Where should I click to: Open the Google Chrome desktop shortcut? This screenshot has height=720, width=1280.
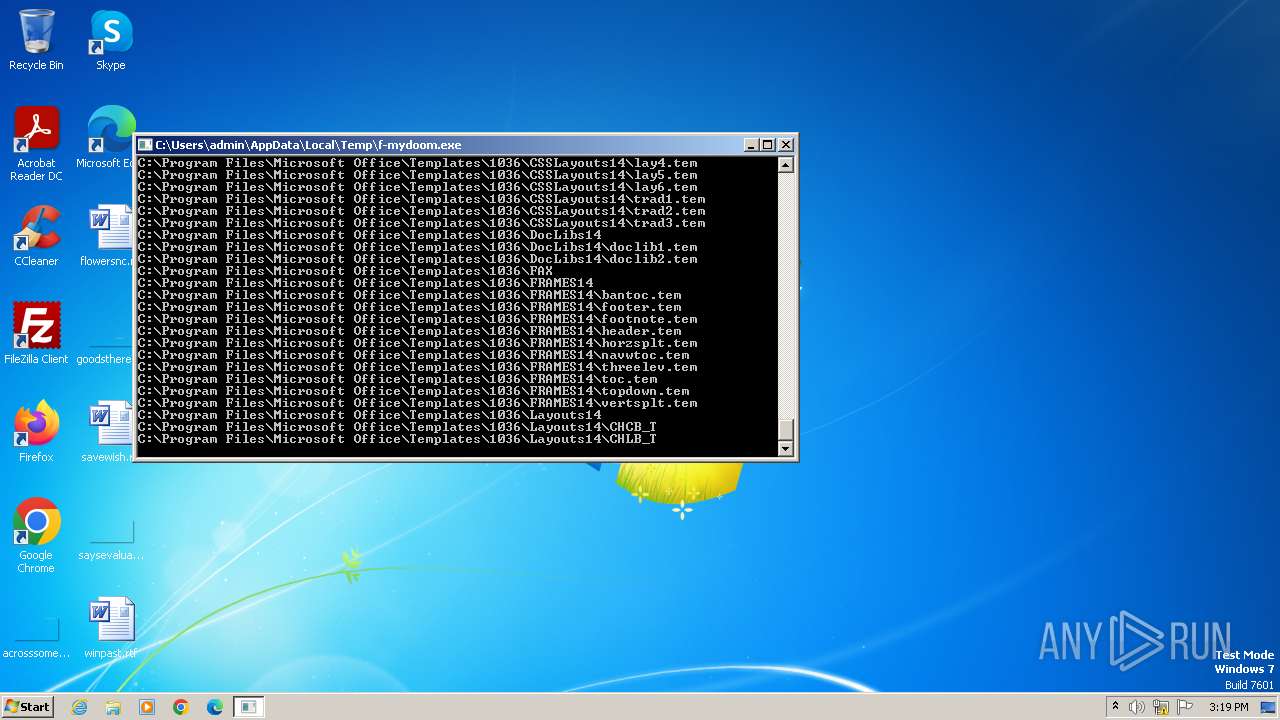point(36,535)
